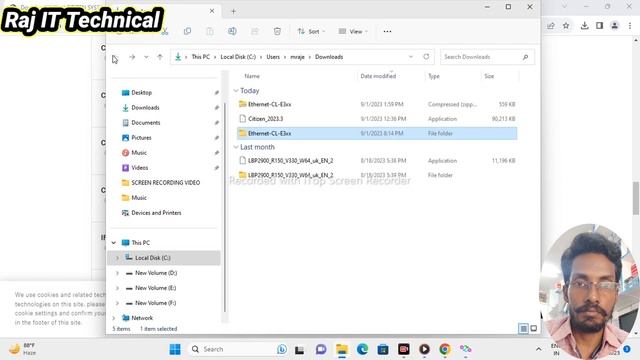Open SCREEN RECORDING VIDEO folder
The height and width of the screenshot is (360, 640).
tap(165, 183)
